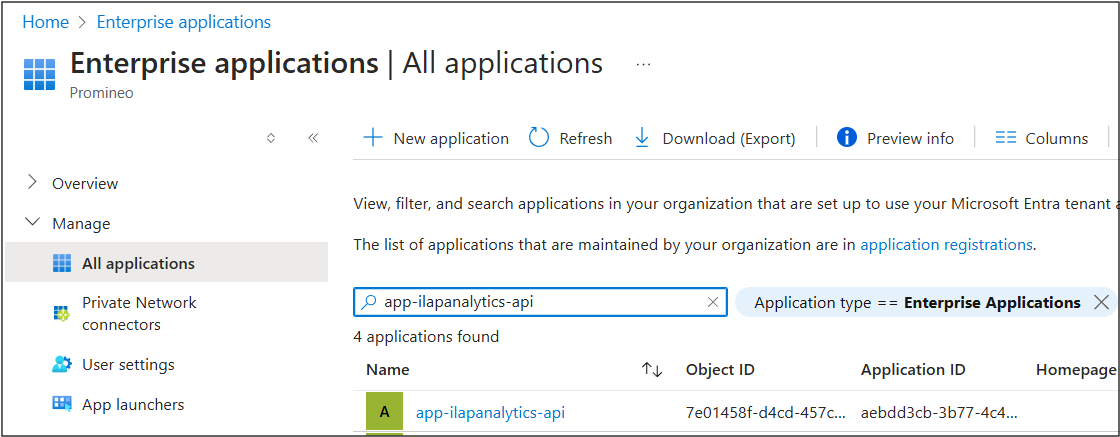This screenshot has height=437, width=1120.
Task: Open the Home breadcrumb link
Action: 46,22
